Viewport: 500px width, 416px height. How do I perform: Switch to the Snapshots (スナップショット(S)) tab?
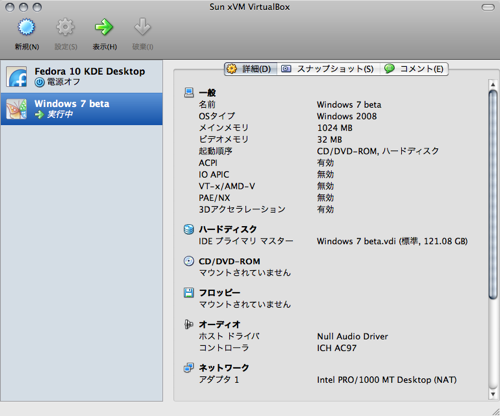[x=328, y=69]
